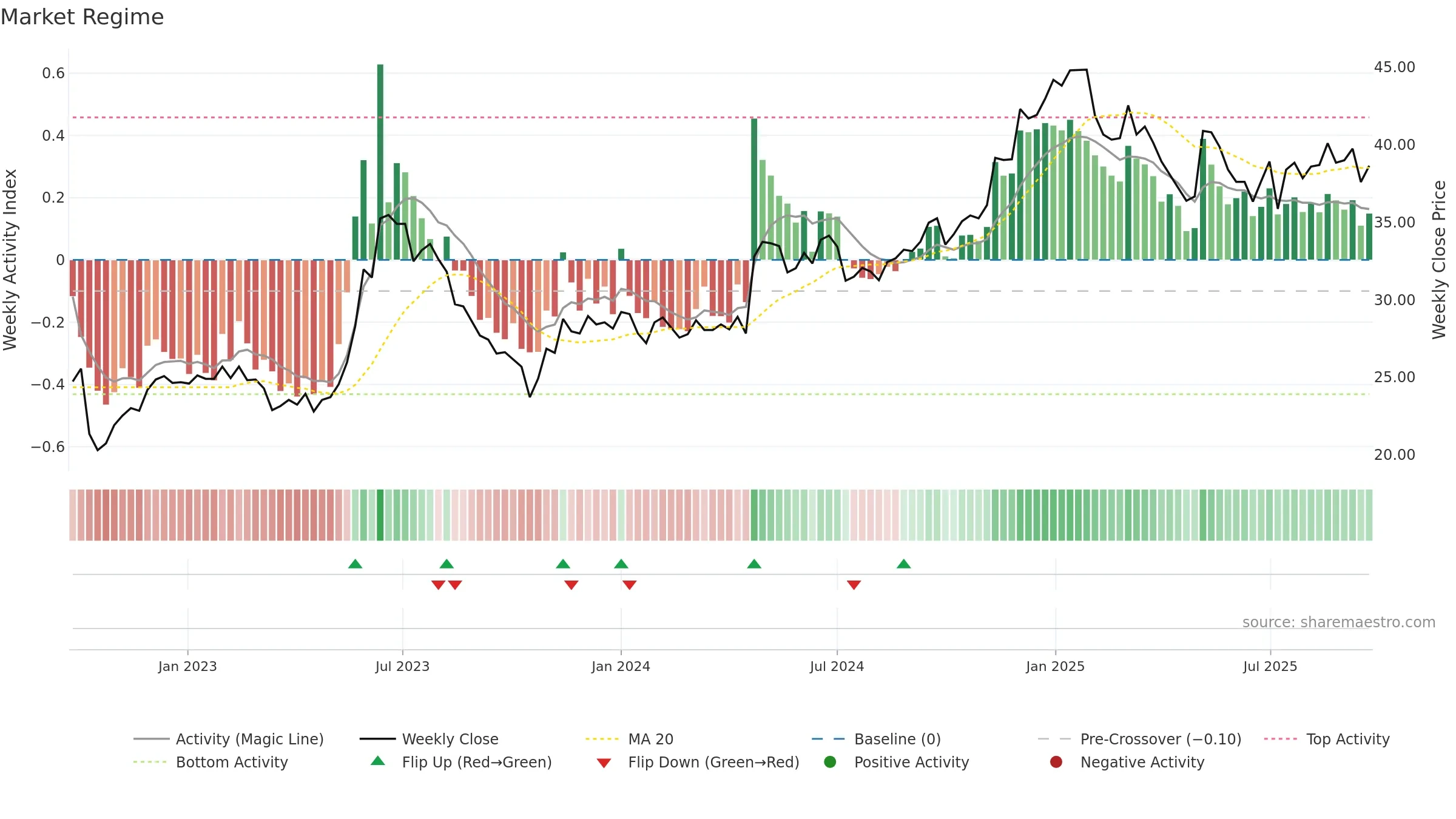Click the Jul 2023 axis label

coord(402,667)
